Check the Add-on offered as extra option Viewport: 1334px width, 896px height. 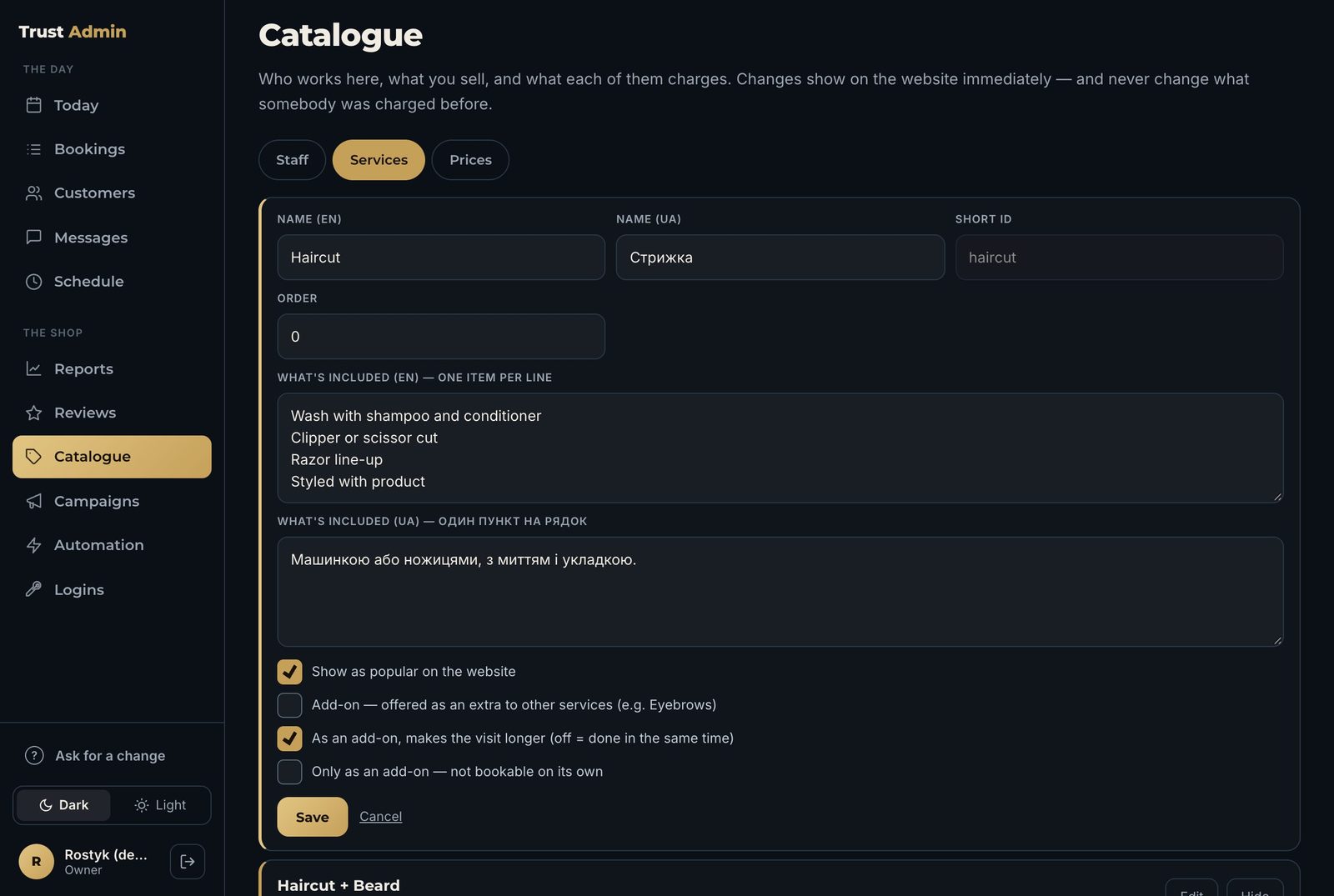(289, 705)
